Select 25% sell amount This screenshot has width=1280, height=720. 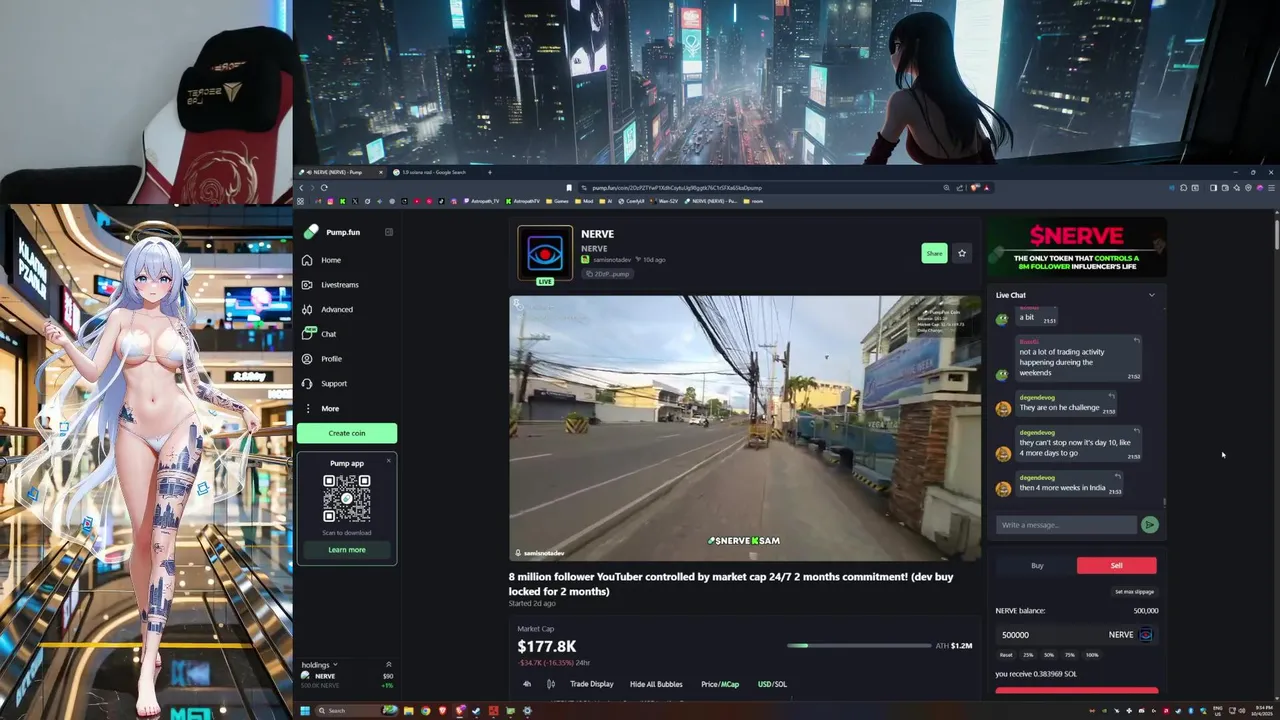[x=1028, y=655]
